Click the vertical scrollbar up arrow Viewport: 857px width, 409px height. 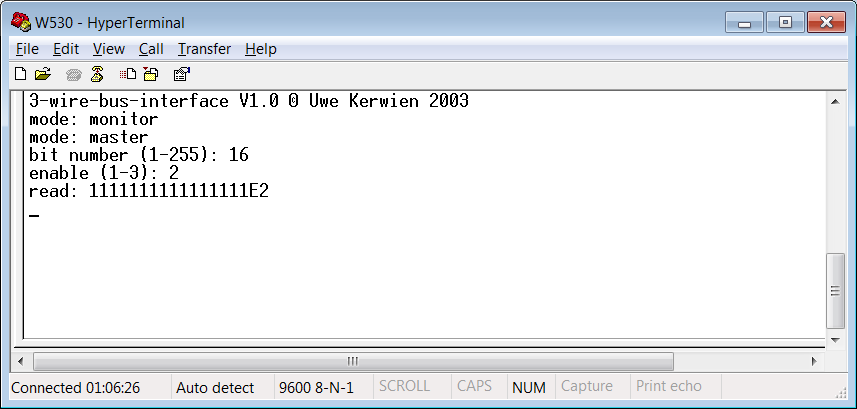835,101
